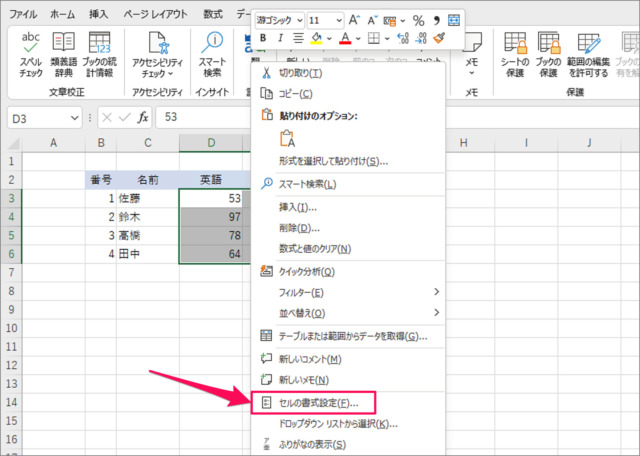Click the Name Box showing D3
Screen dimensions: 640x456
40,116
